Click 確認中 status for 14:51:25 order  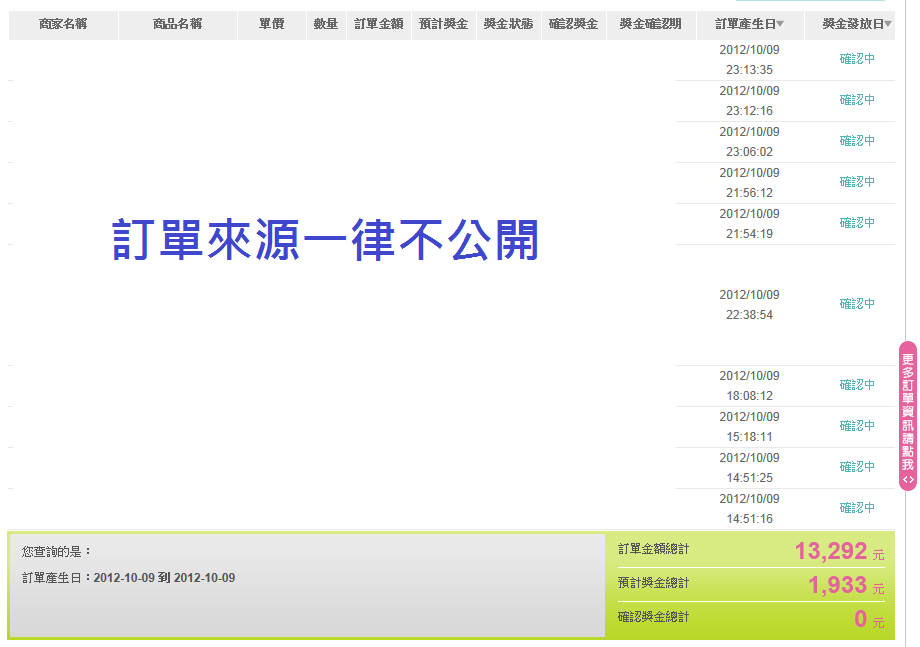tap(857, 467)
